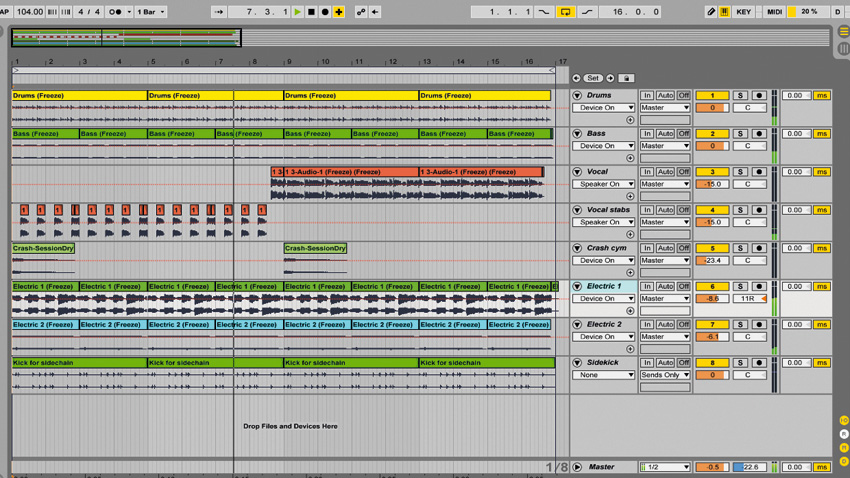Select first Crash-SessionDry clip
This screenshot has height=478, width=850.
coord(43,248)
